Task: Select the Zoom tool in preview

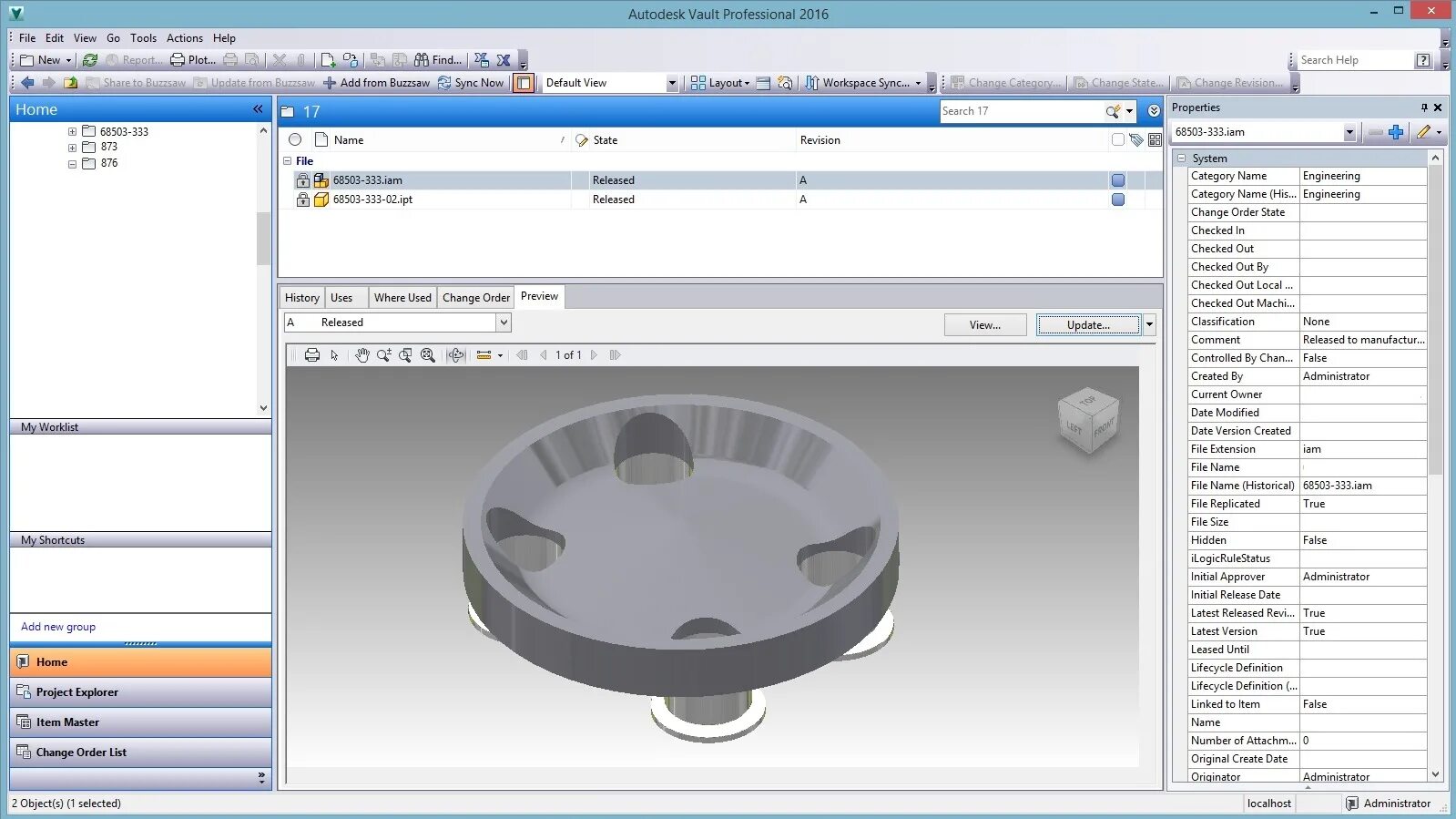Action: (x=384, y=355)
